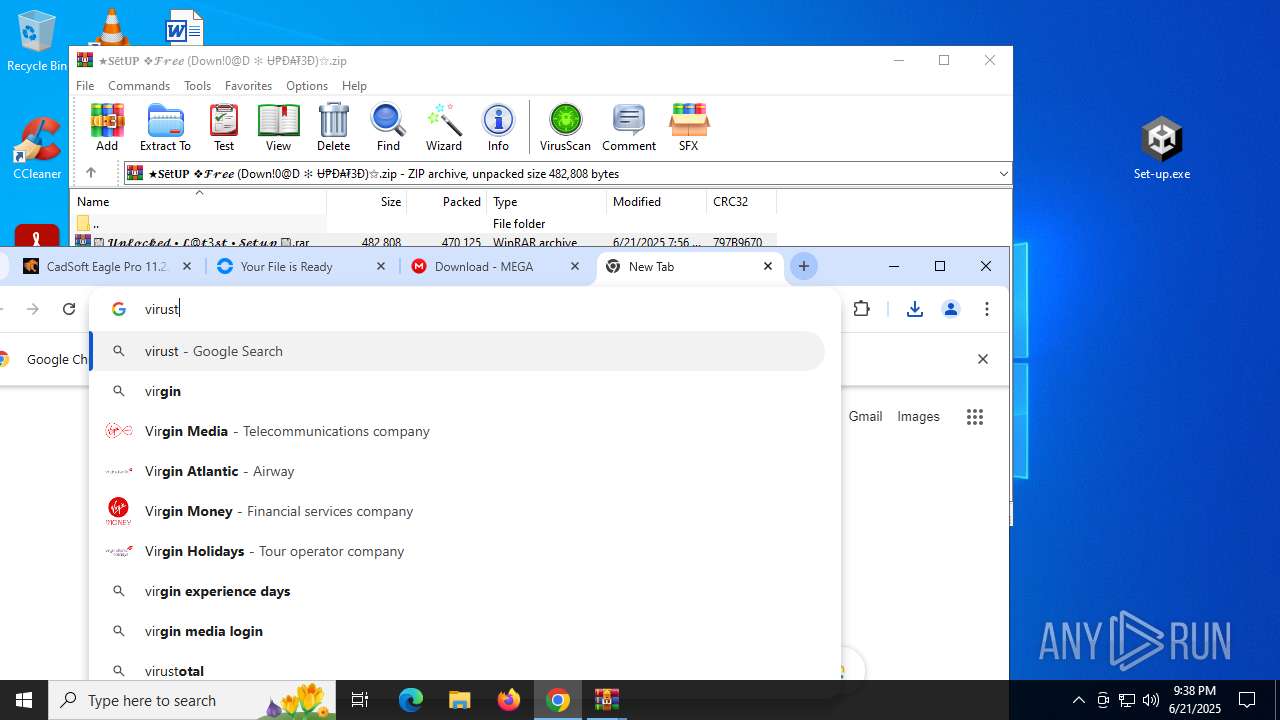The width and height of the screenshot is (1280, 720).
Task: Click WinRAR icon in taskbar
Action: (607, 700)
